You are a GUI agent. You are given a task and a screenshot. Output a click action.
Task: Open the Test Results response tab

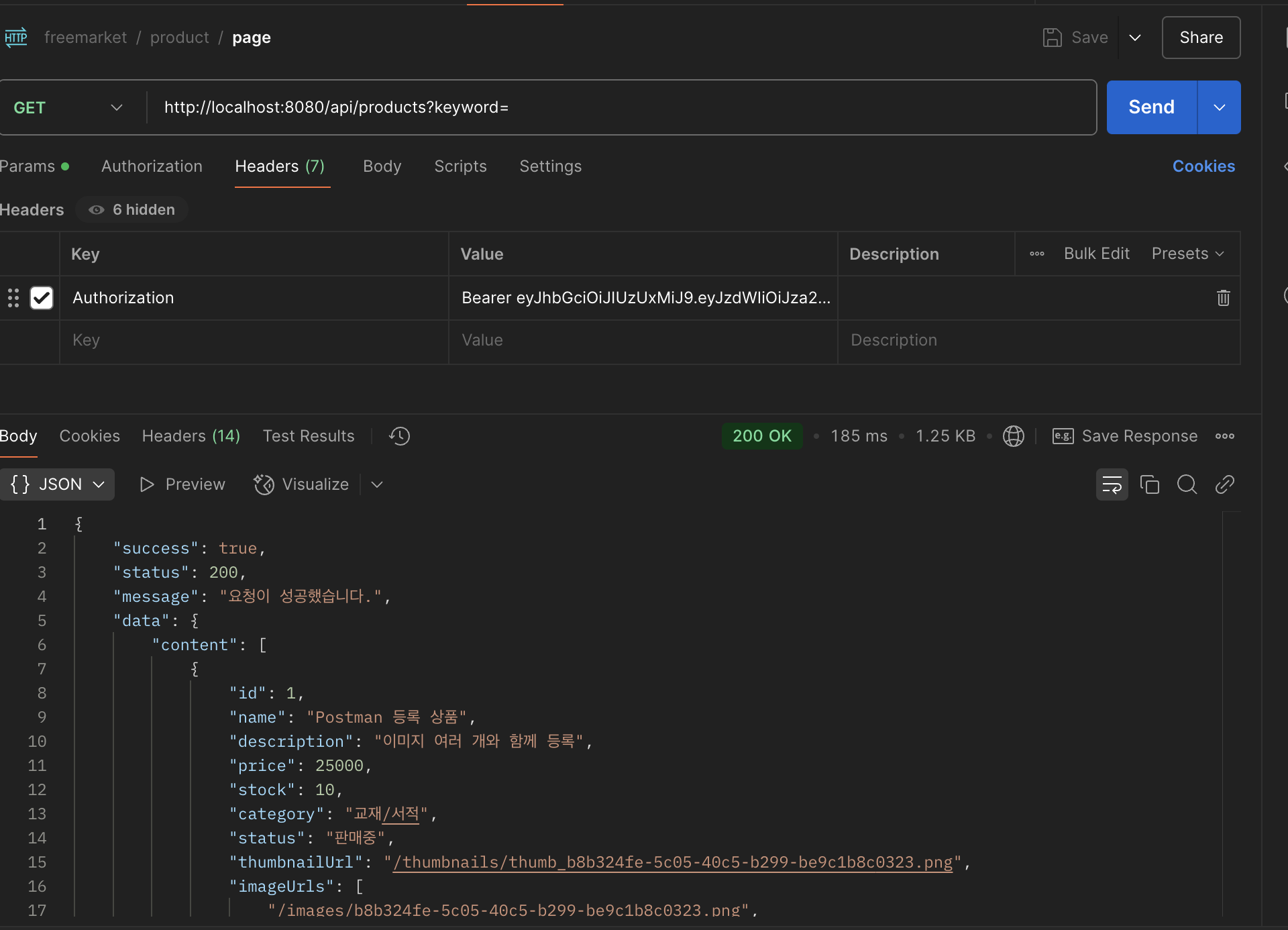308,436
